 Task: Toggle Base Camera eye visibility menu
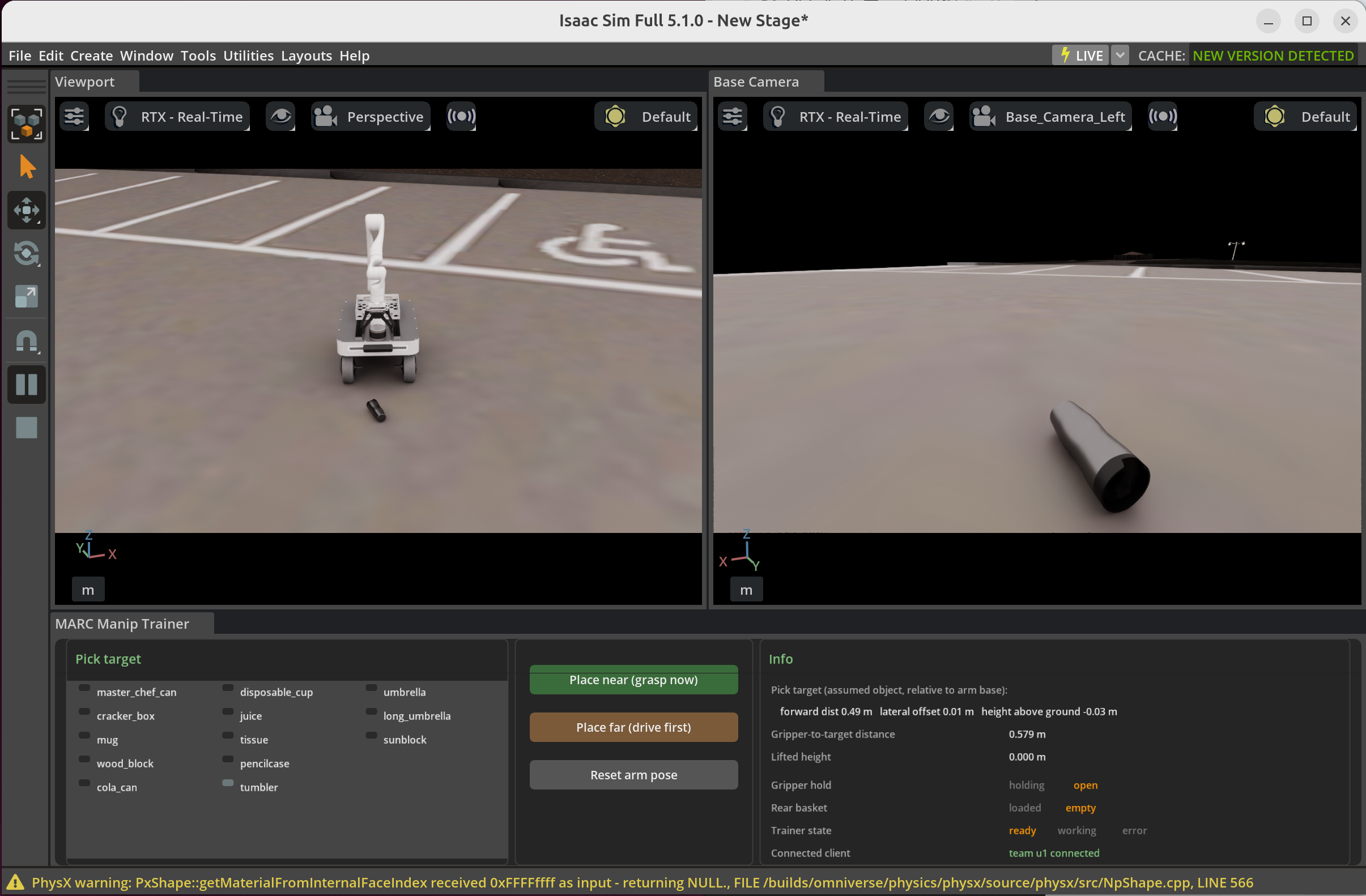click(x=939, y=117)
